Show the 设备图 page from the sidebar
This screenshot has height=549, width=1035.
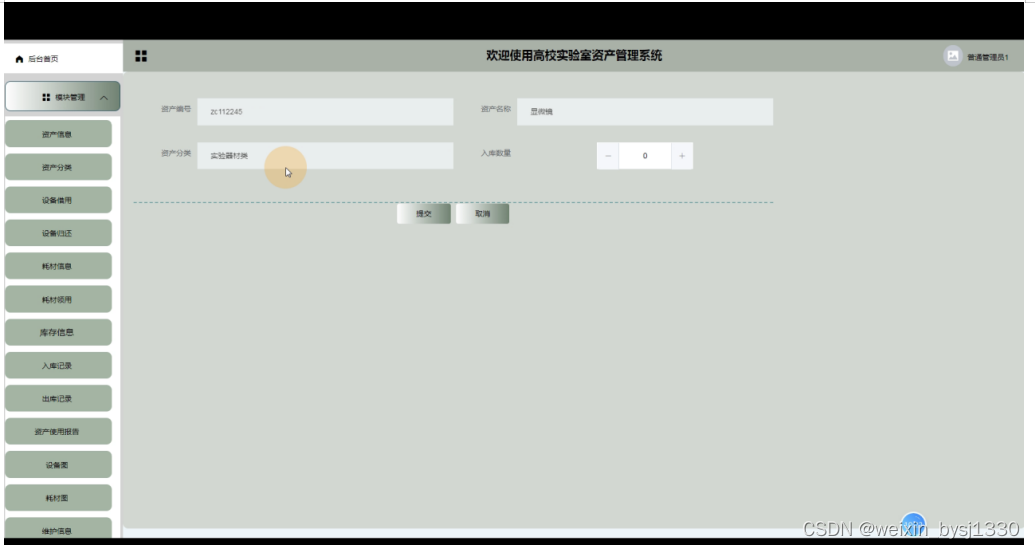pyautogui.click(x=58, y=465)
